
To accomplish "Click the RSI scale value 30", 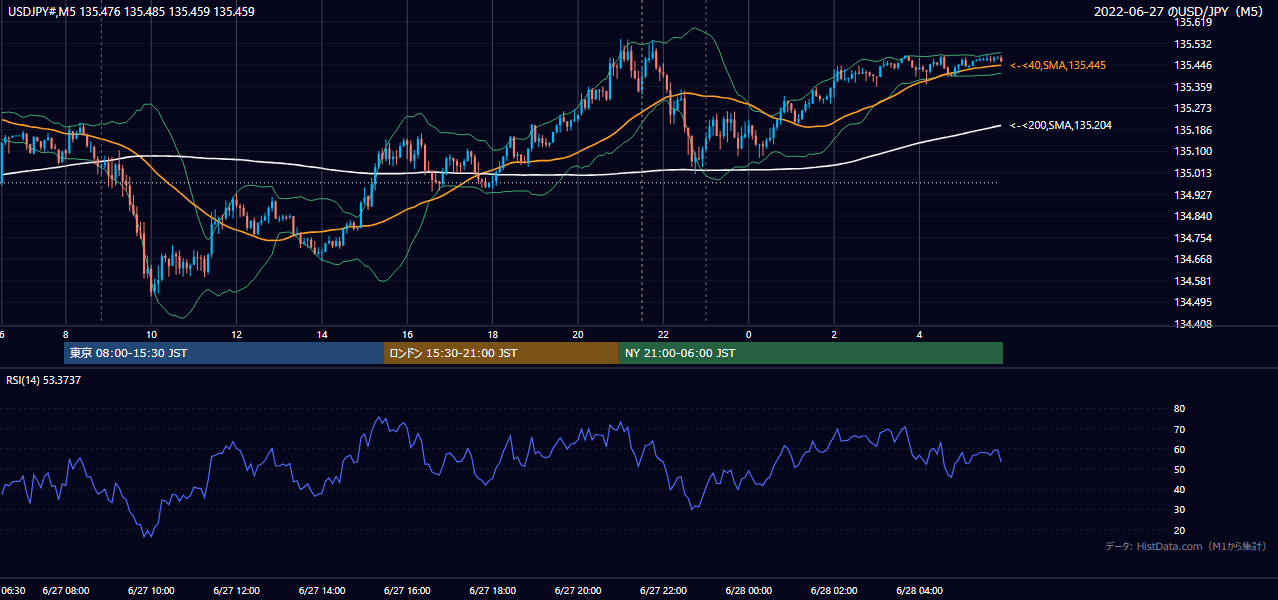I will point(1179,510).
